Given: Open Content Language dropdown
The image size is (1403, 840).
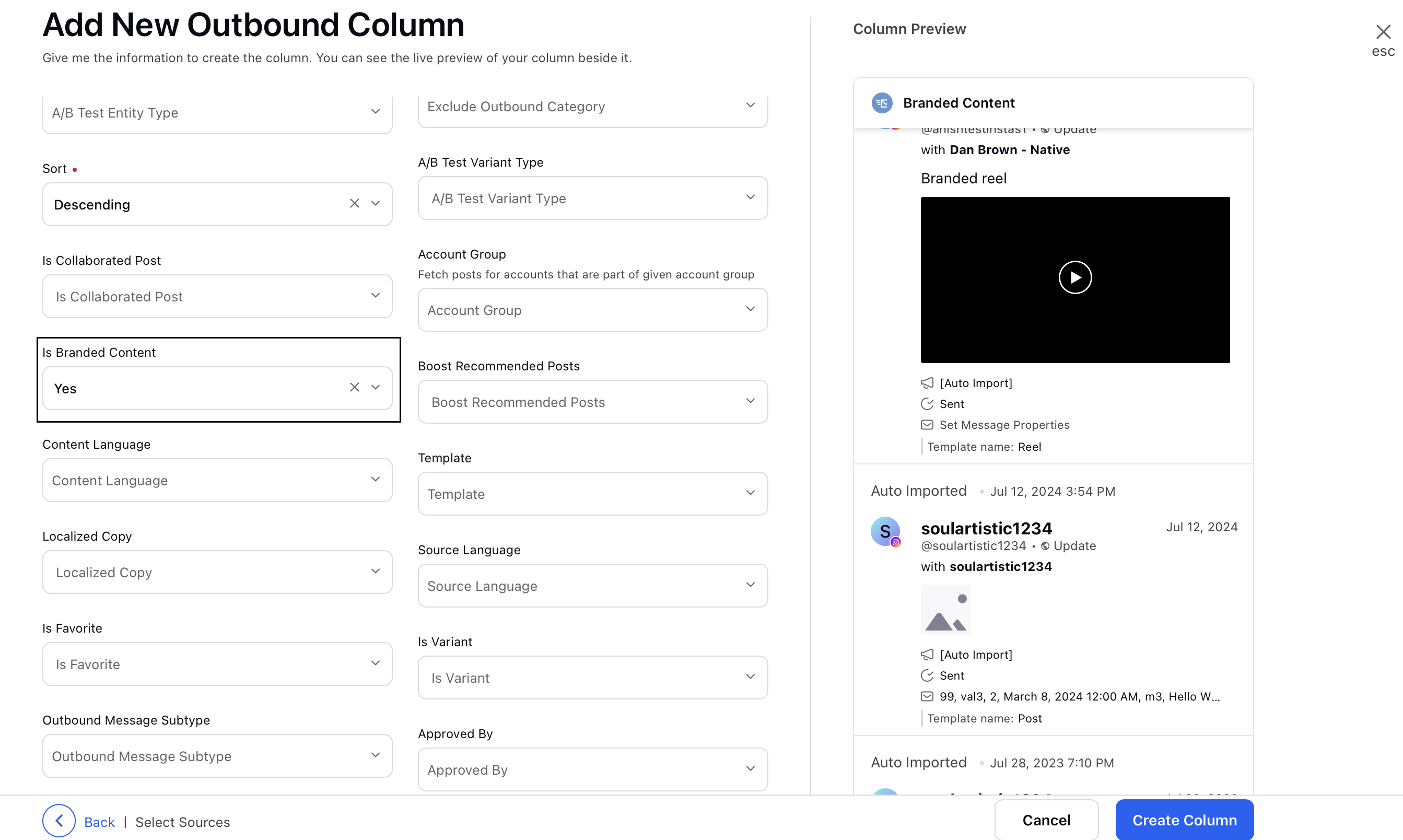Looking at the screenshot, I should click(217, 481).
